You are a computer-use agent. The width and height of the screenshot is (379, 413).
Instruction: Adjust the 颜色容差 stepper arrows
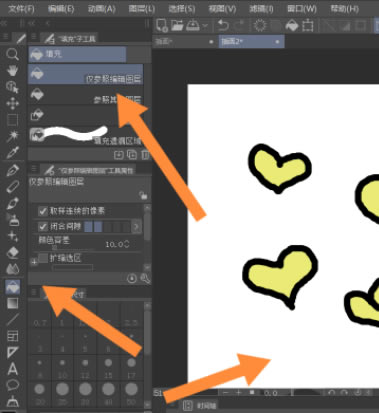[x=126, y=244]
